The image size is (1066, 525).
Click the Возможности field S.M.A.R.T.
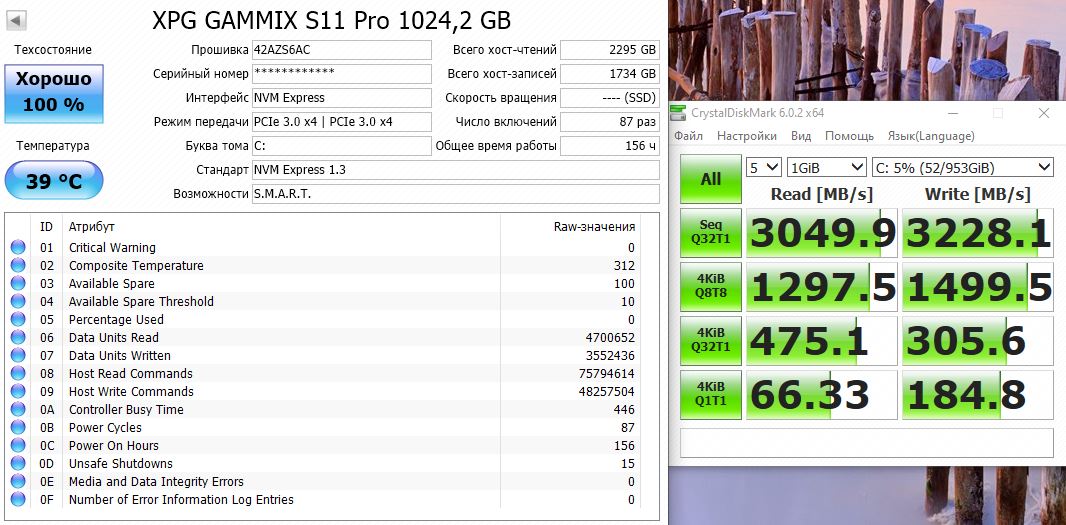pyautogui.click(x=455, y=194)
